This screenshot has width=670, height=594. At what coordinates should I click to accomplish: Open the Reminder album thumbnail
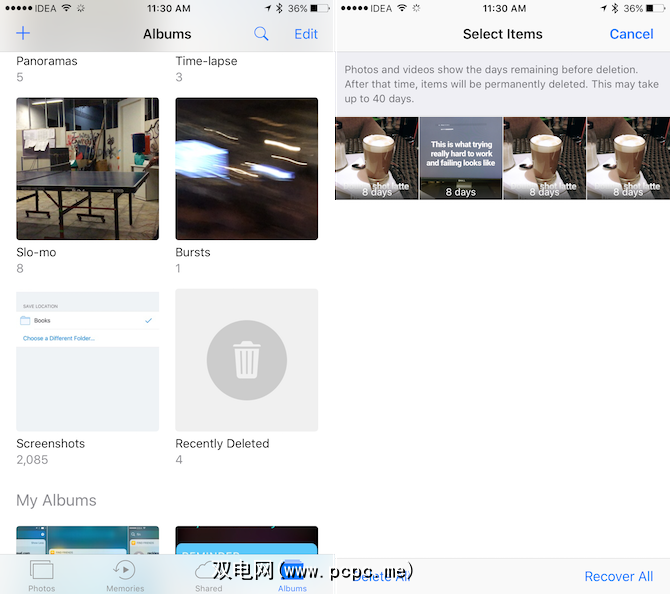coord(247,540)
